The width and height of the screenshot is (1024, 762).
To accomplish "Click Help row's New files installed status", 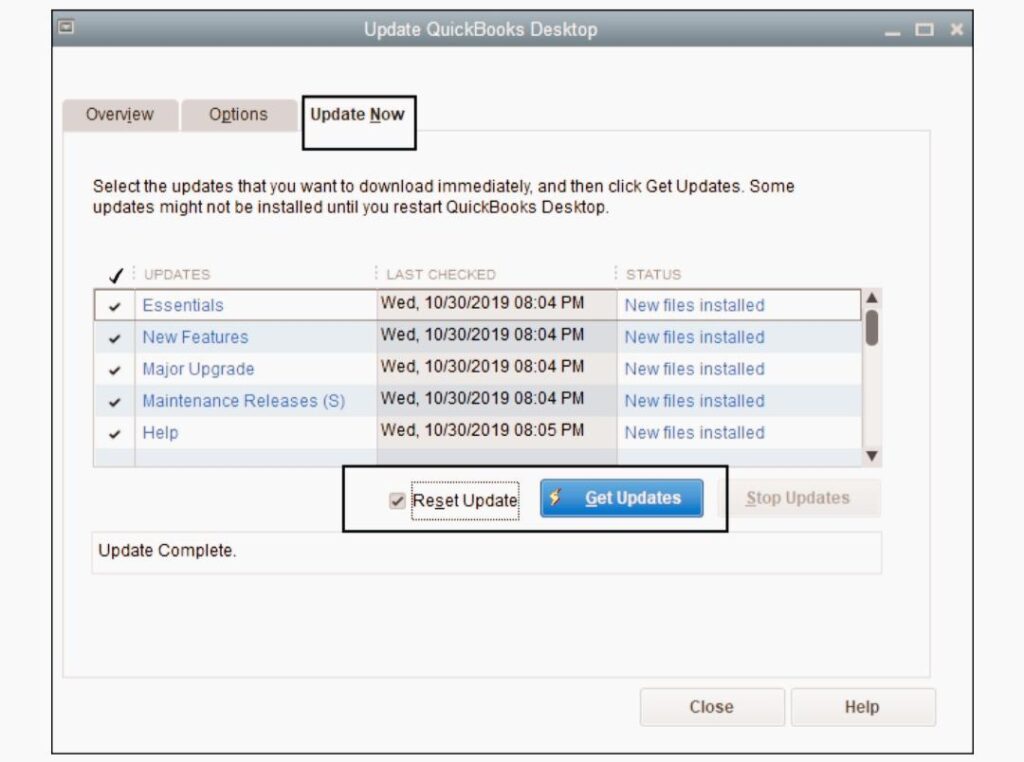I will pos(694,432).
